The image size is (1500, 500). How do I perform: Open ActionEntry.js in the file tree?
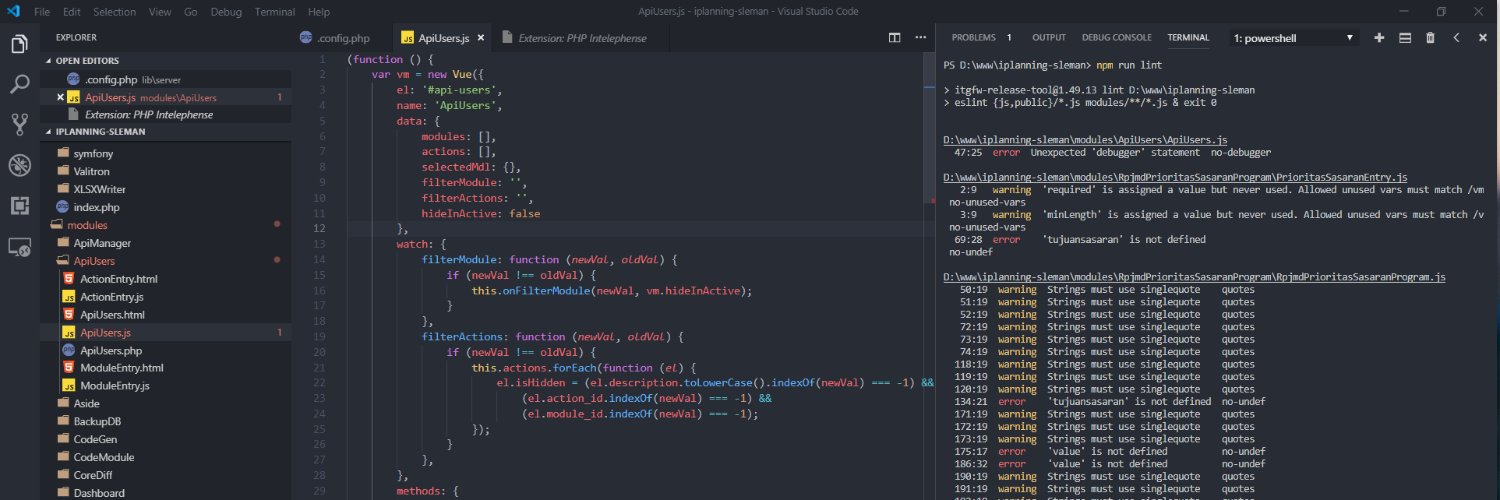click(x=112, y=297)
